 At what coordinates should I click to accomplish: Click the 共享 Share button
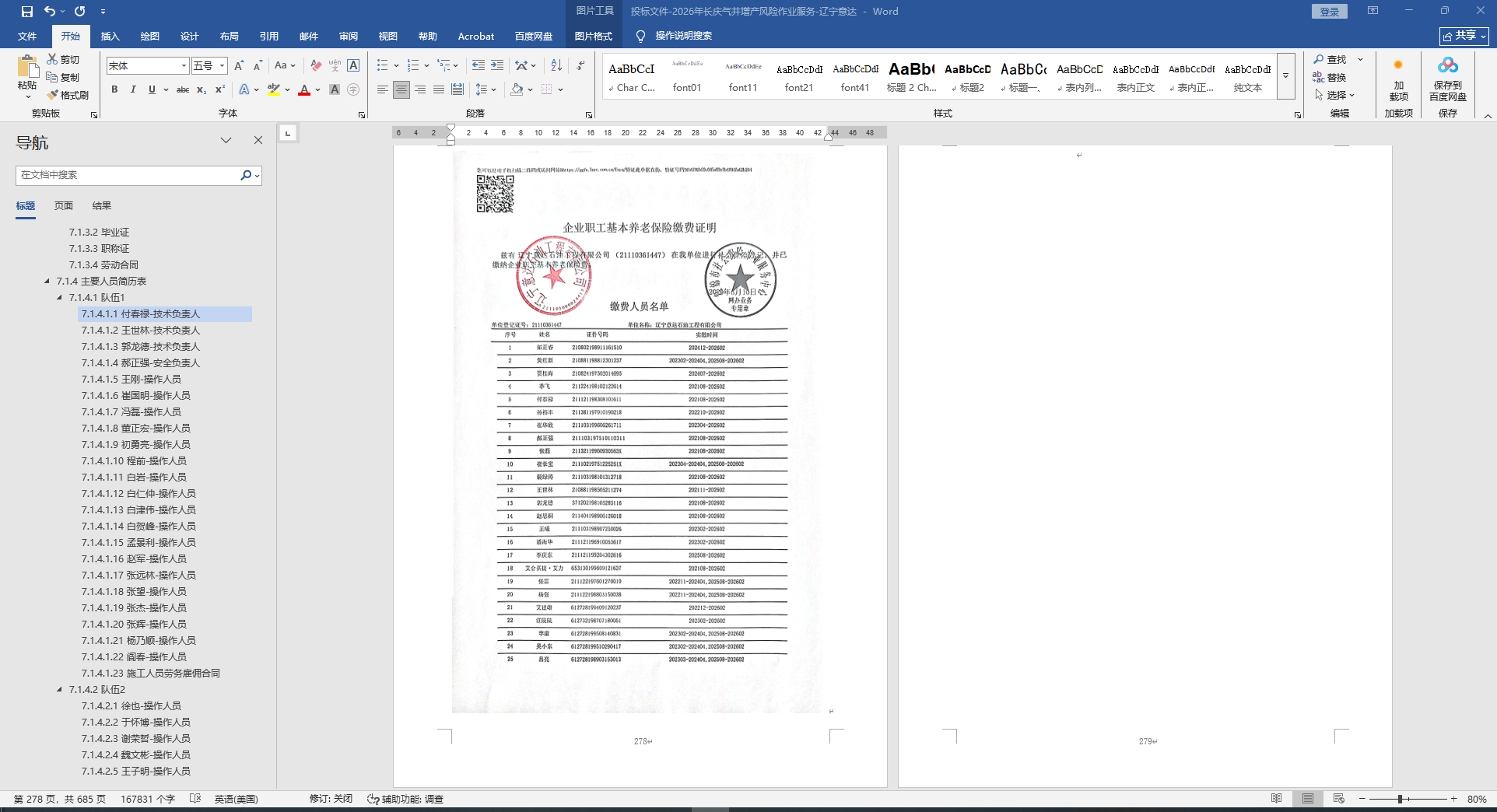1464,36
